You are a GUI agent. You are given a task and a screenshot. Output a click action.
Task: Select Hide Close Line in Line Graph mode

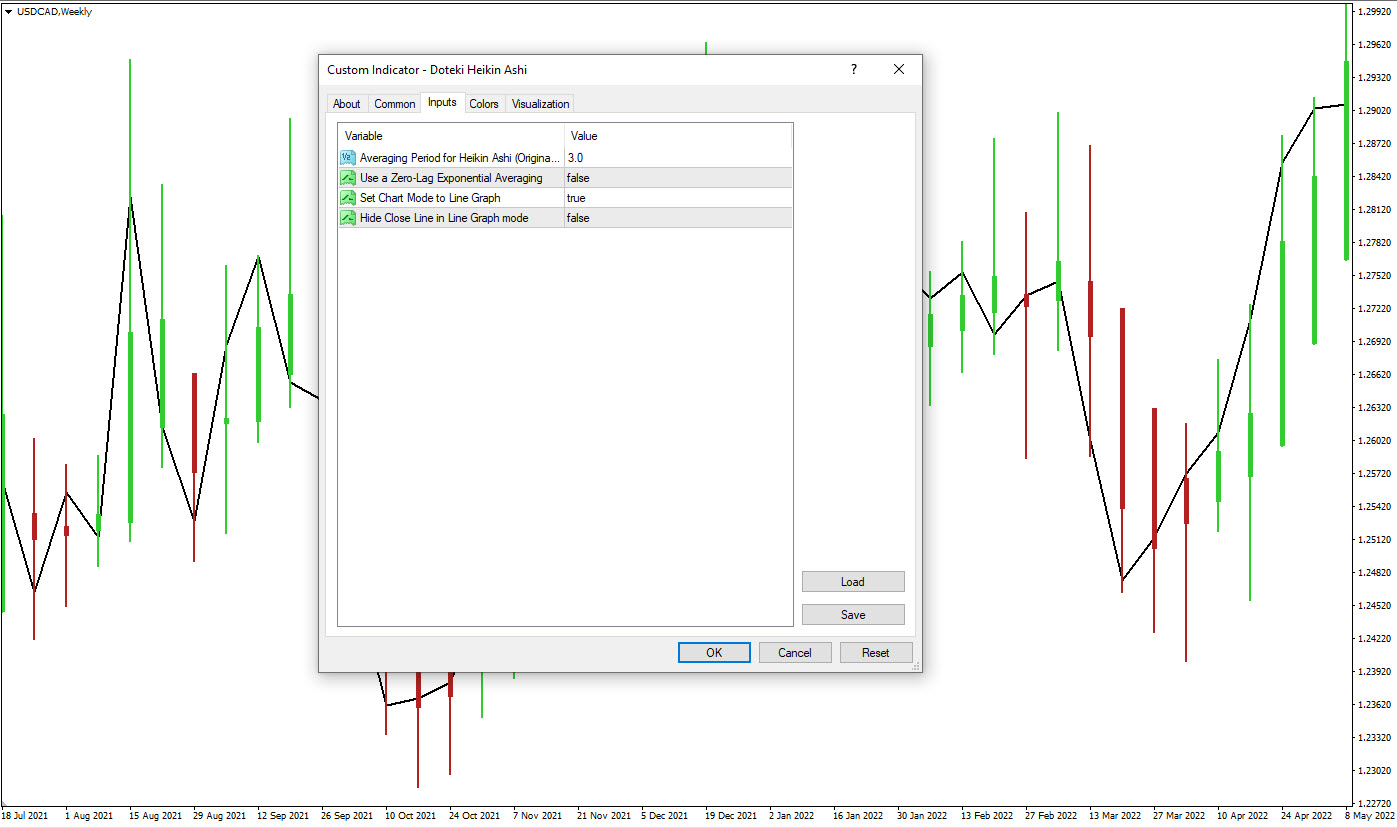pyautogui.click(x=565, y=218)
